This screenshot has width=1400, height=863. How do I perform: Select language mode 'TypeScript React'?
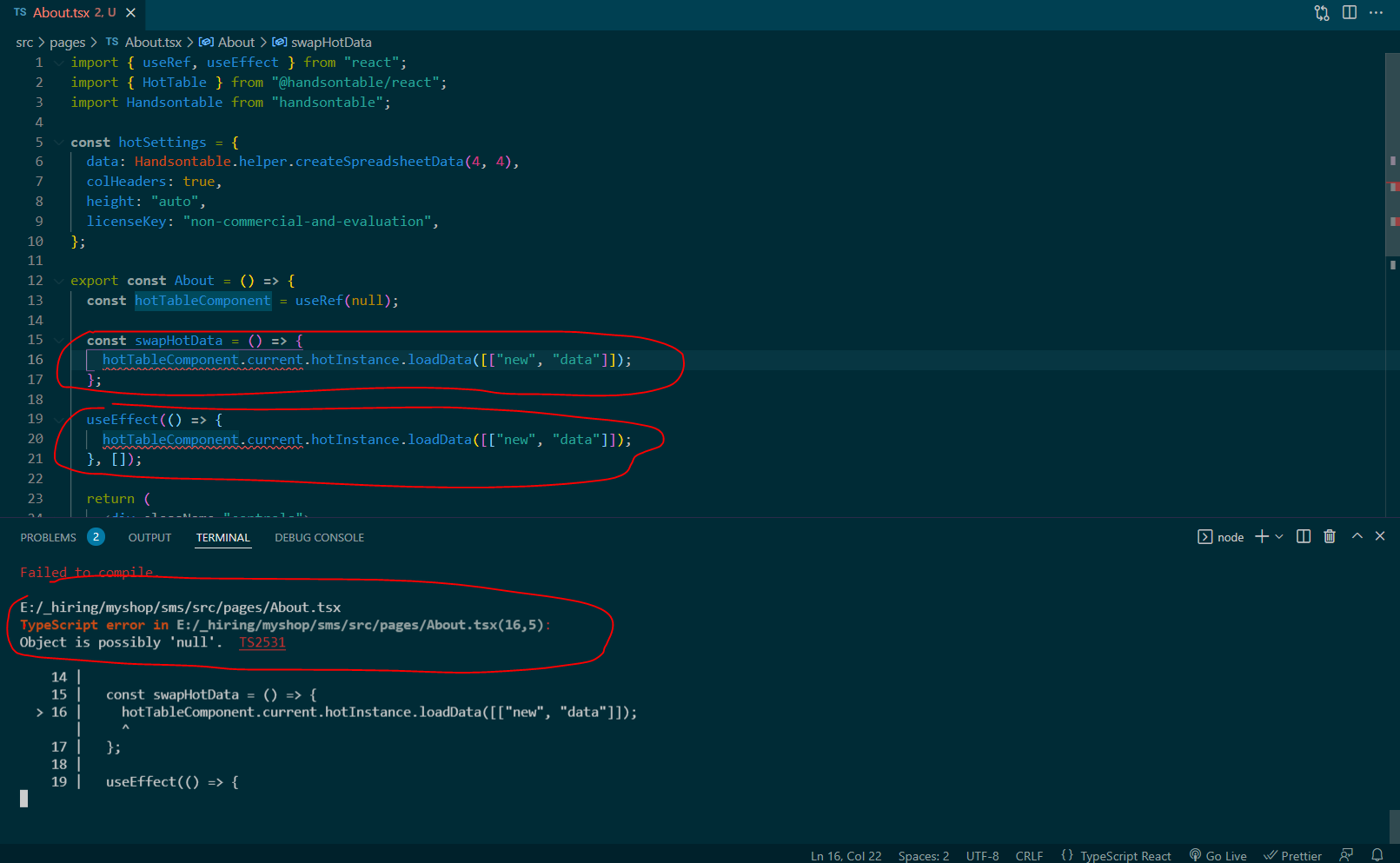click(1125, 856)
